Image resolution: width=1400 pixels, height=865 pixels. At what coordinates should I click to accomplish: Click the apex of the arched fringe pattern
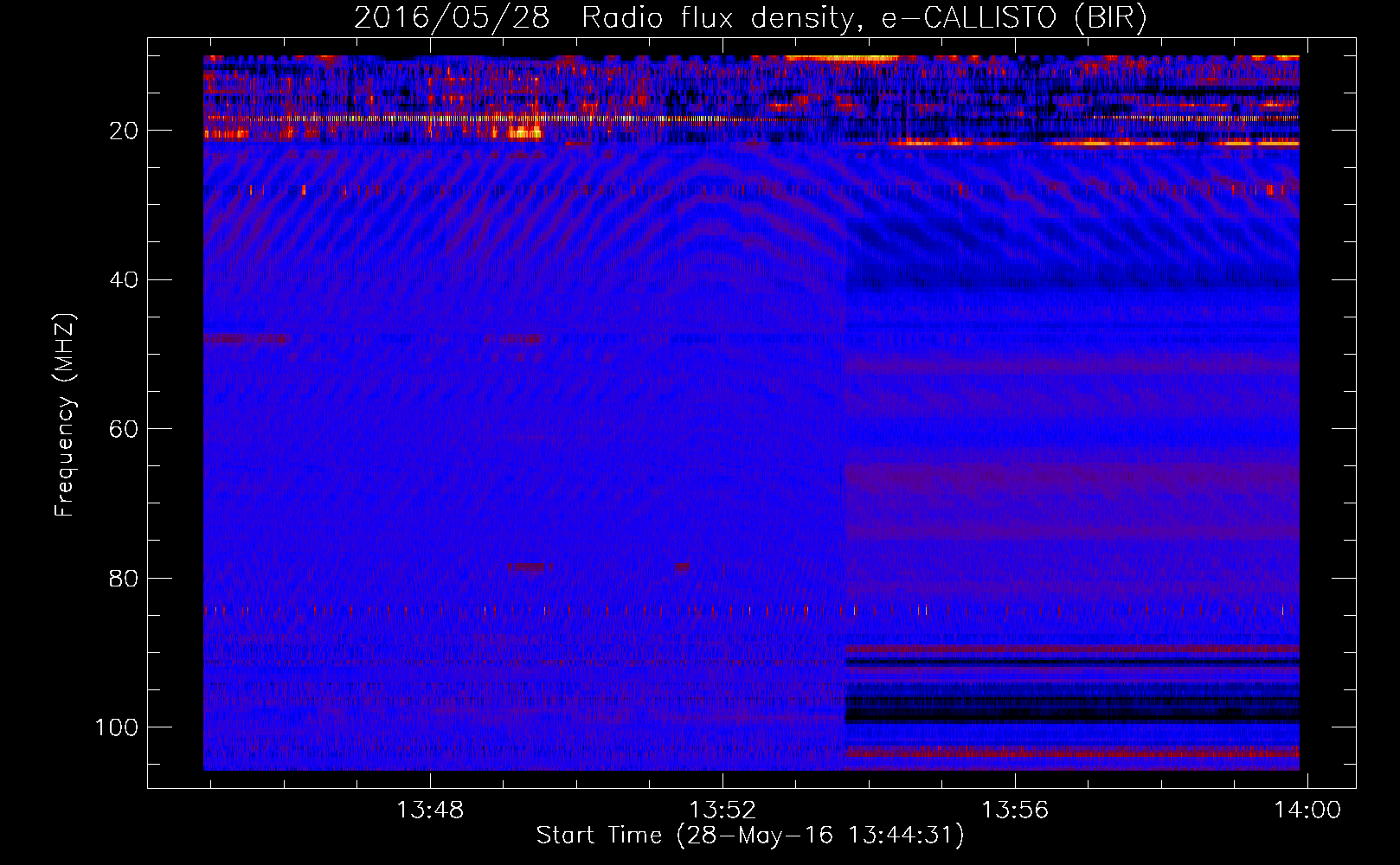point(711,162)
